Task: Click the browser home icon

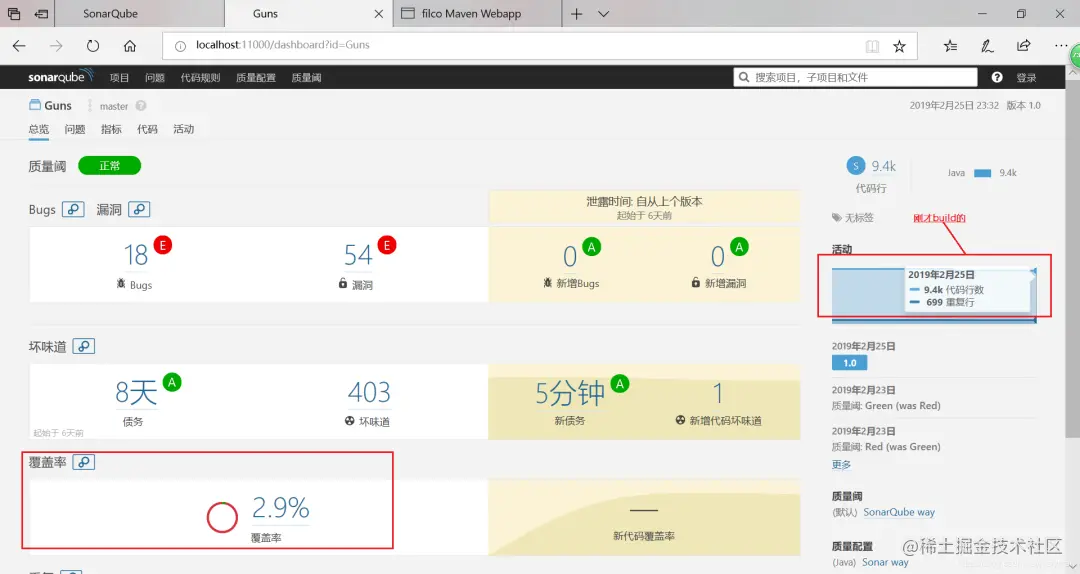Action: (129, 45)
